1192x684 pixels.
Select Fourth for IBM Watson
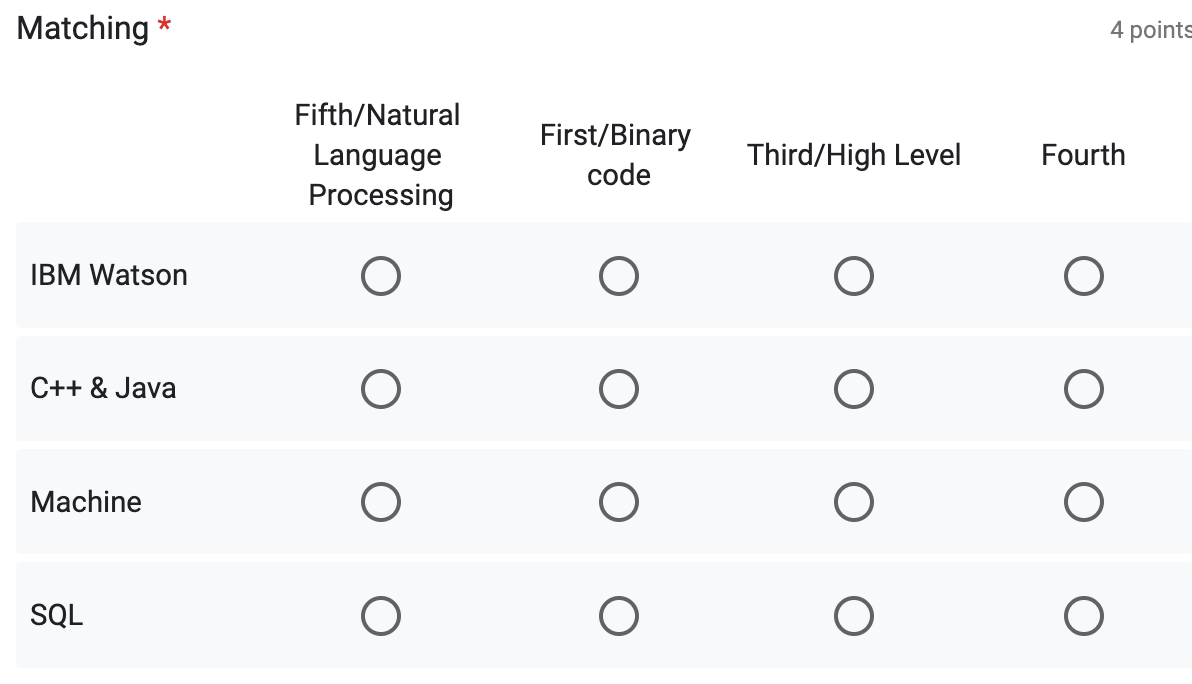[1084, 275]
